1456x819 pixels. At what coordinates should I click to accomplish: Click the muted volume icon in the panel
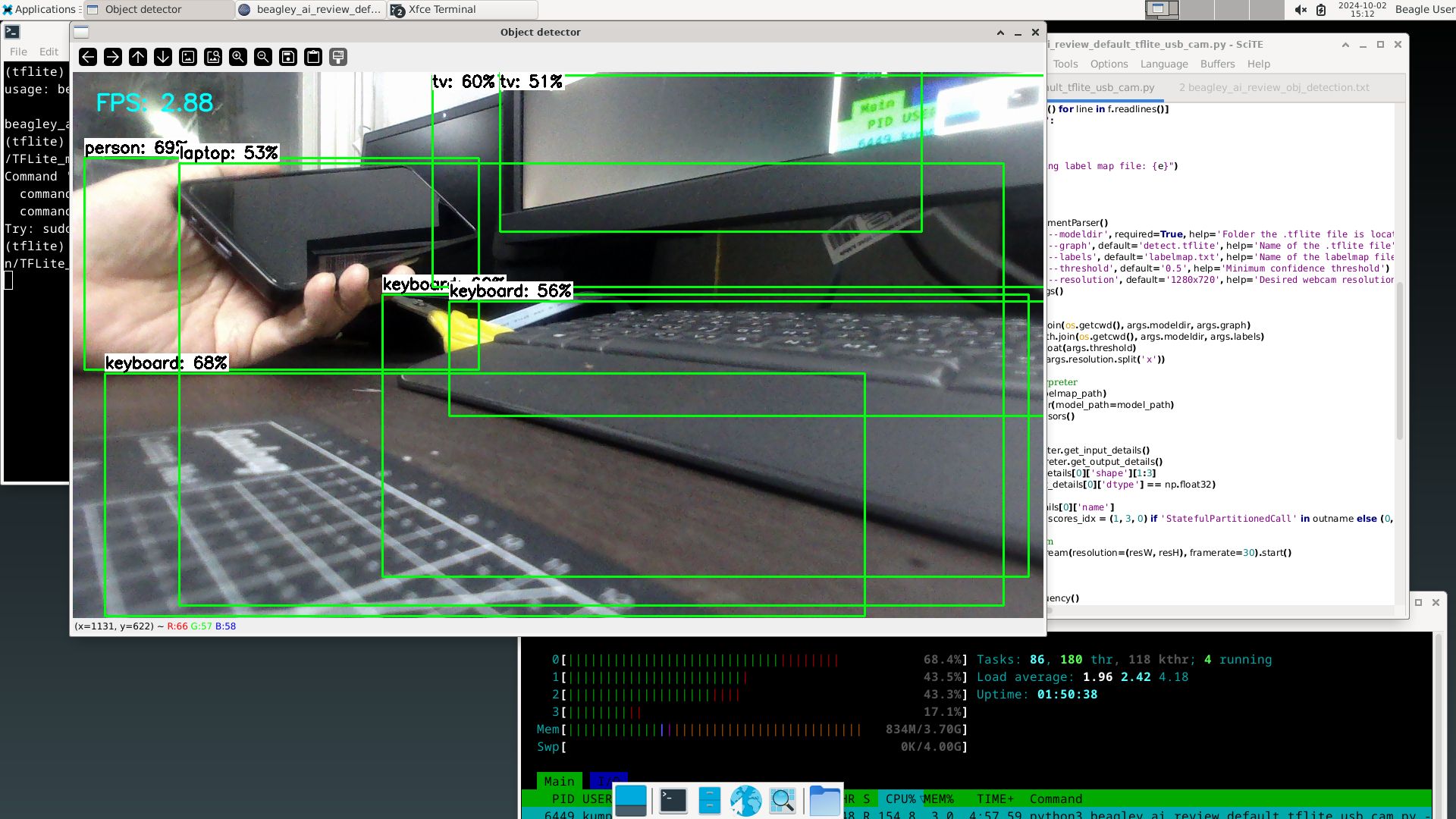[1301, 10]
